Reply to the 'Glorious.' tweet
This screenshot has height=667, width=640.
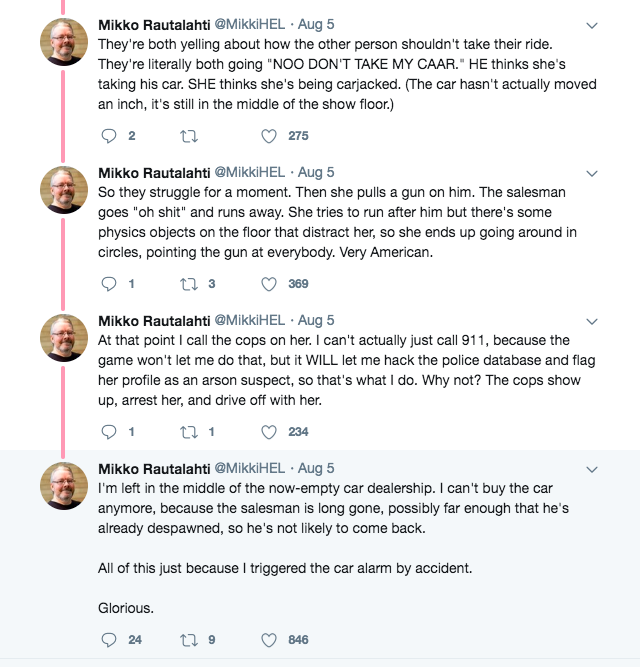(110, 640)
